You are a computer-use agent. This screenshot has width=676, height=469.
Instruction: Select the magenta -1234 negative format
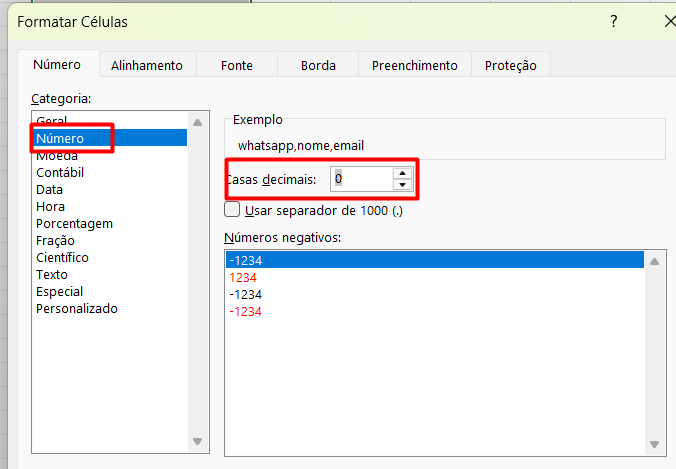(245, 312)
